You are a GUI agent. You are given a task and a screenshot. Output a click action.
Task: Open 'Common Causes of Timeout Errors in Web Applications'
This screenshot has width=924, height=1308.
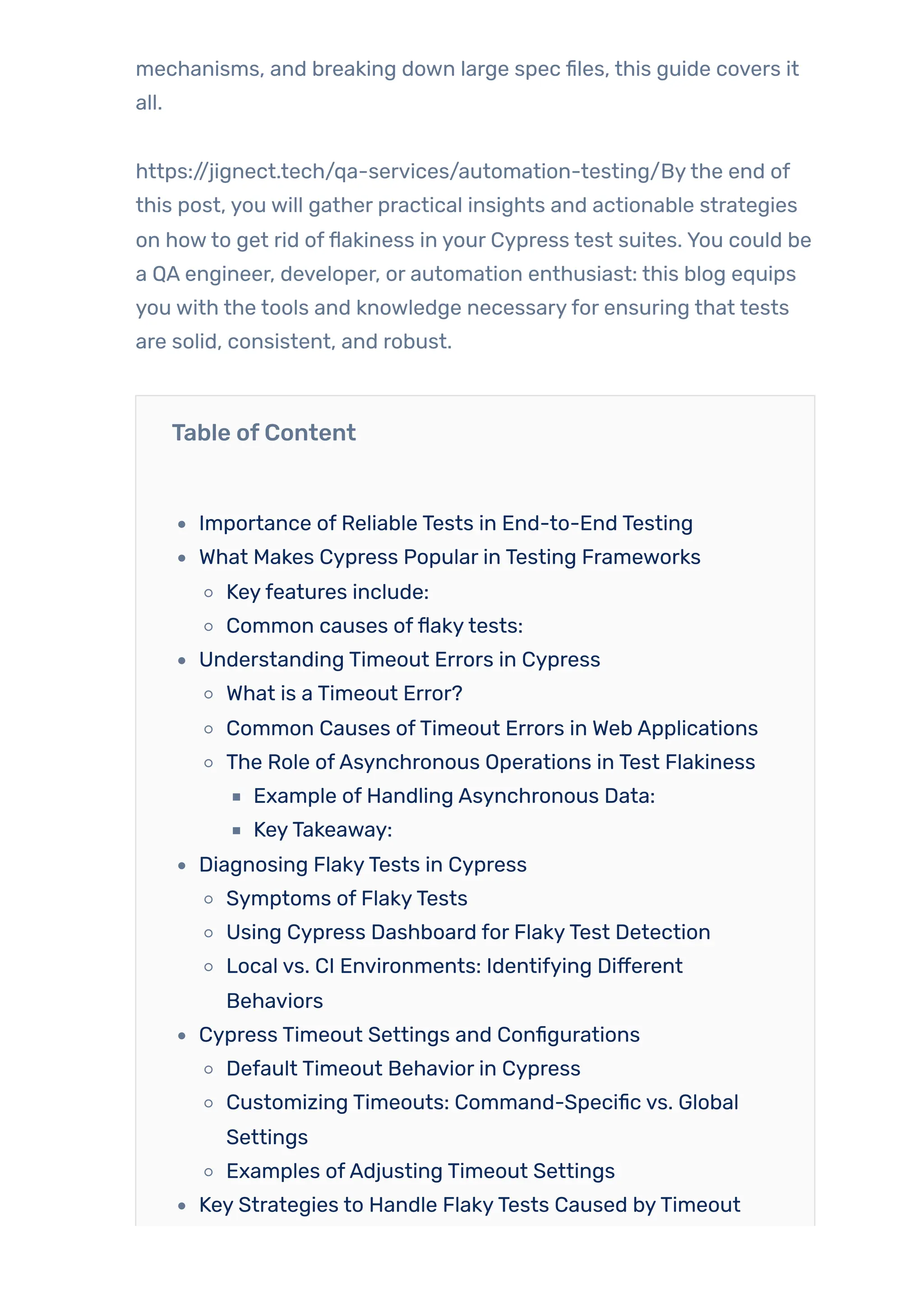[x=492, y=728]
